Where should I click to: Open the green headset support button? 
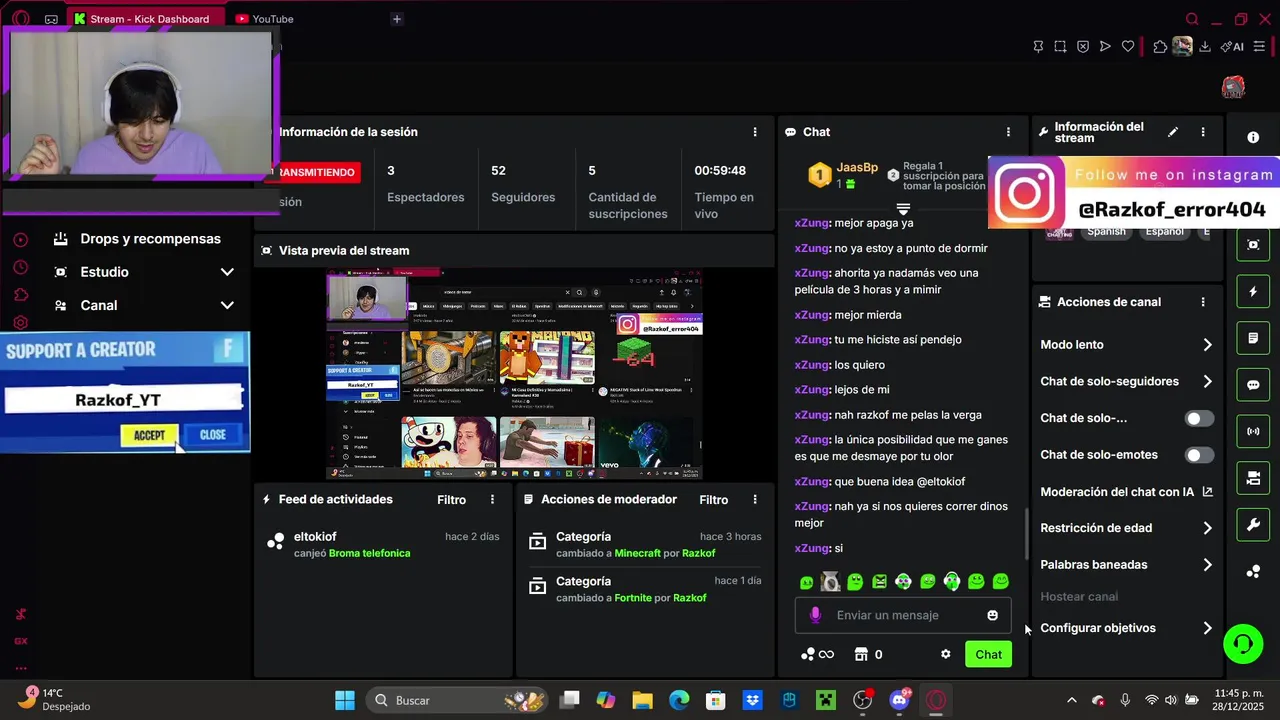(1243, 643)
